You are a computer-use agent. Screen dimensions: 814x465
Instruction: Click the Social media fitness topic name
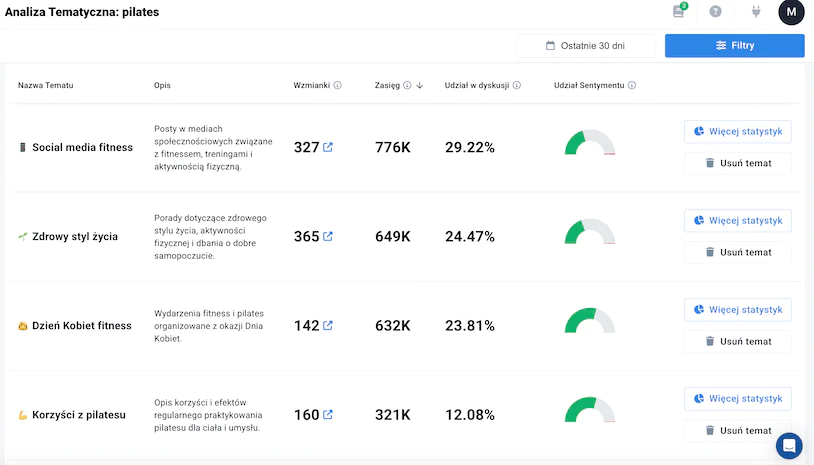[x=83, y=147]
